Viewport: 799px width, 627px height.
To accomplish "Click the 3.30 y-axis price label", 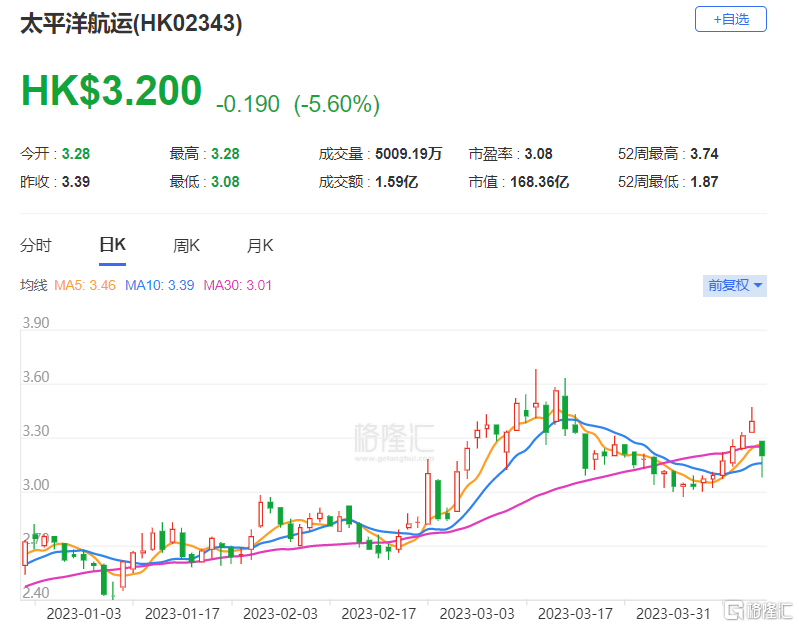I will (x=36, y=431).
